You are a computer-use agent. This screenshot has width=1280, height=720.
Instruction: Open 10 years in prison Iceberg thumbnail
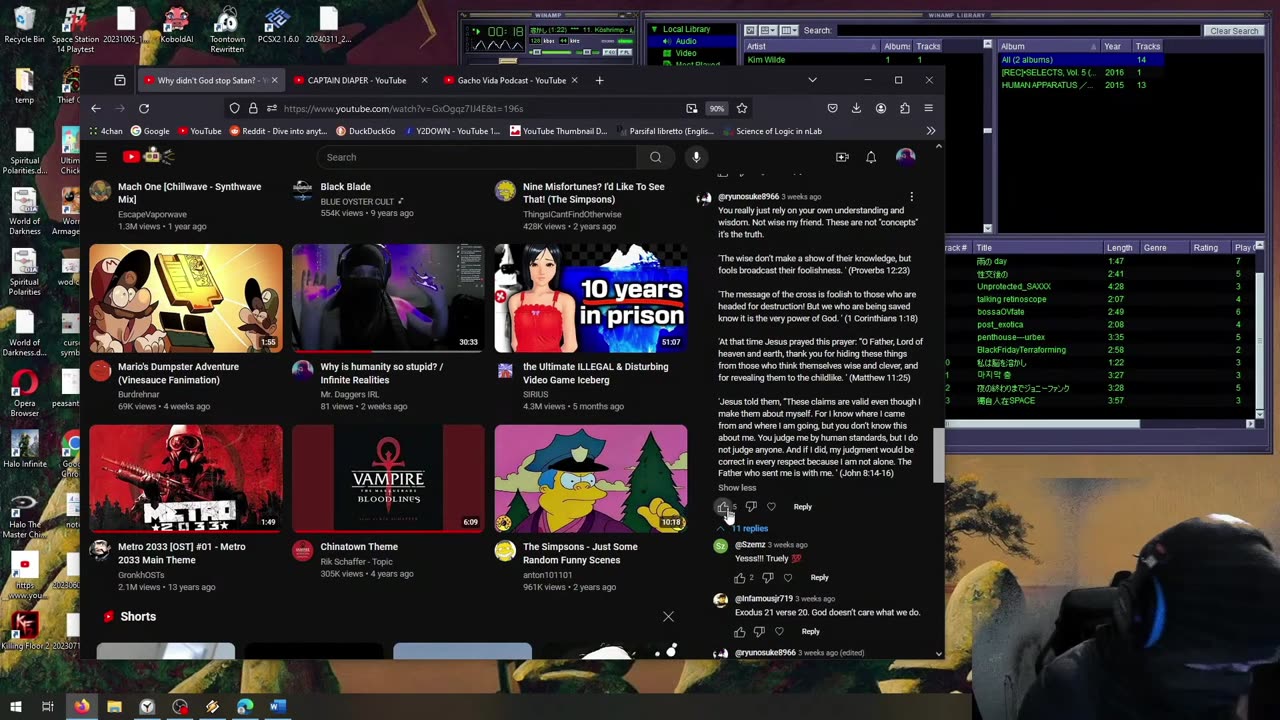(591, 298)
